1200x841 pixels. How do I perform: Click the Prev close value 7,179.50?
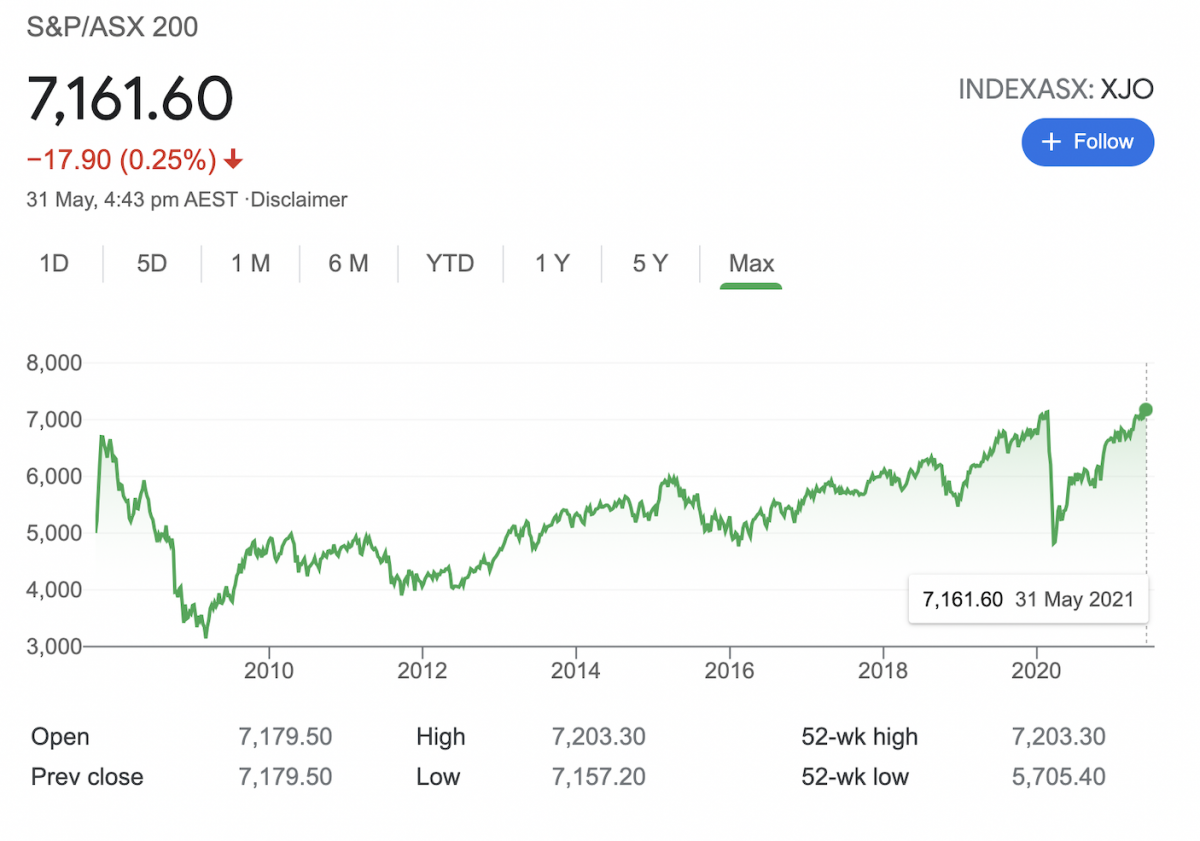tap(285, 777)
